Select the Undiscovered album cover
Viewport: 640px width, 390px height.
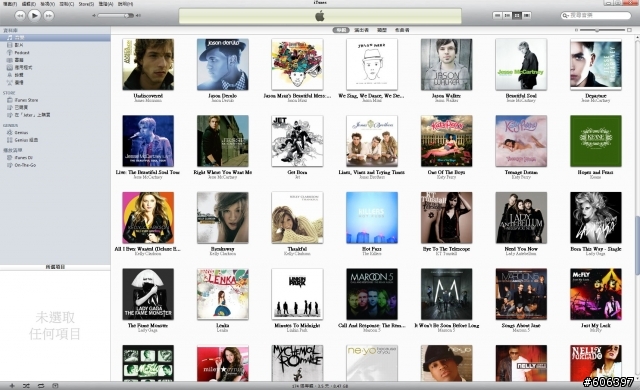(148, 64)
